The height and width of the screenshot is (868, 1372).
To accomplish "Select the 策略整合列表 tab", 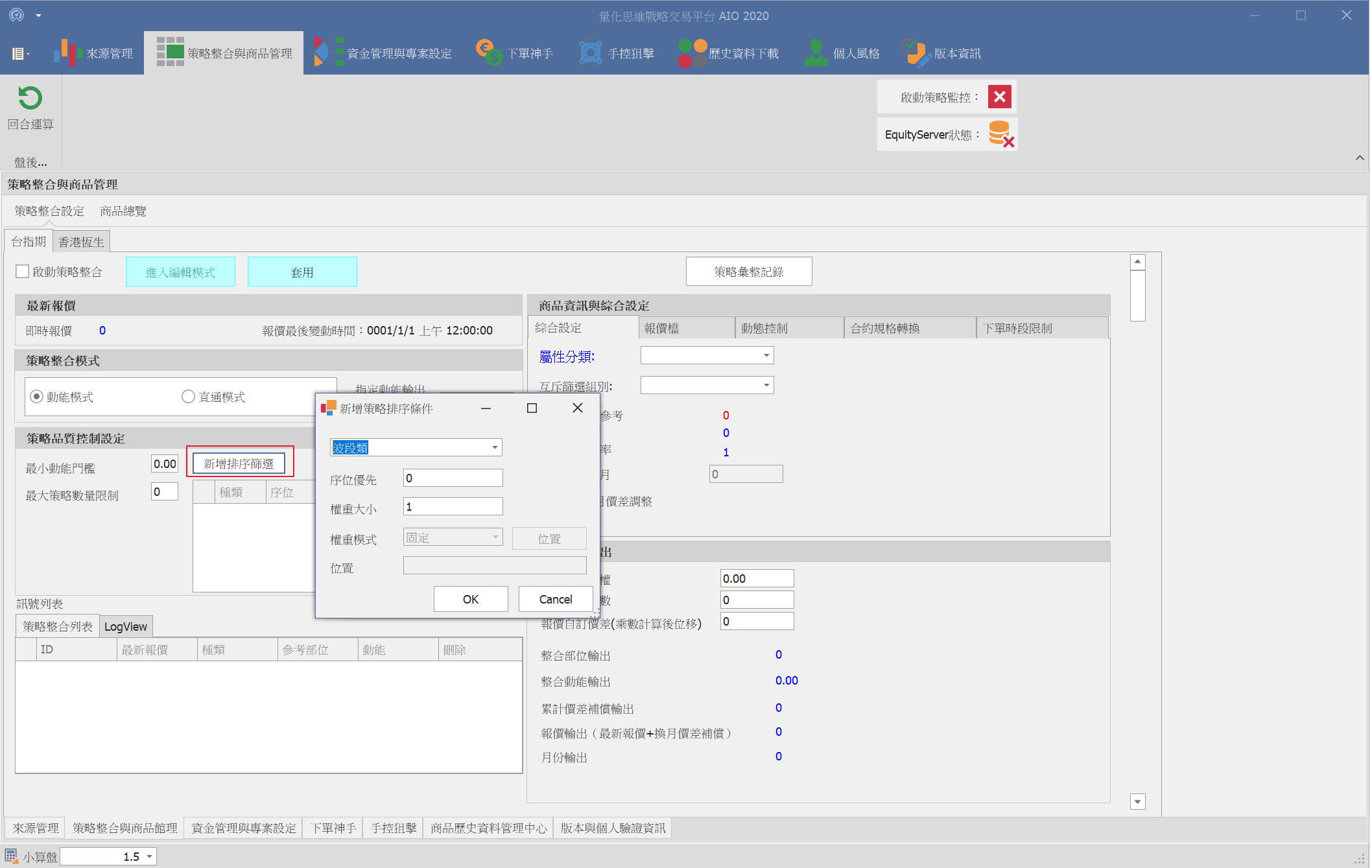I will 58,626.
